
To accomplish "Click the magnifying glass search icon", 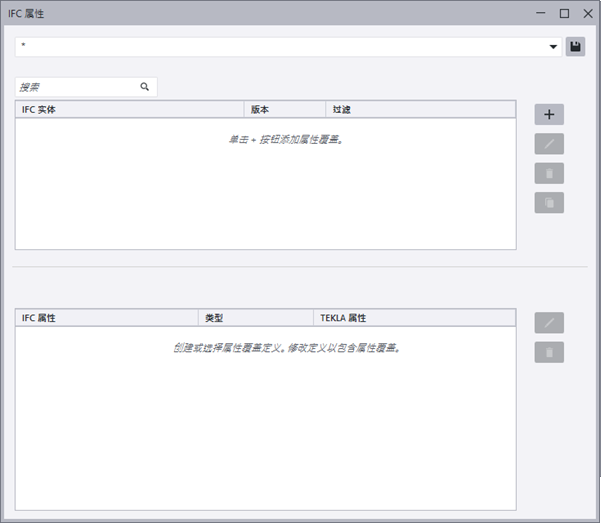I will click(145, 87).
